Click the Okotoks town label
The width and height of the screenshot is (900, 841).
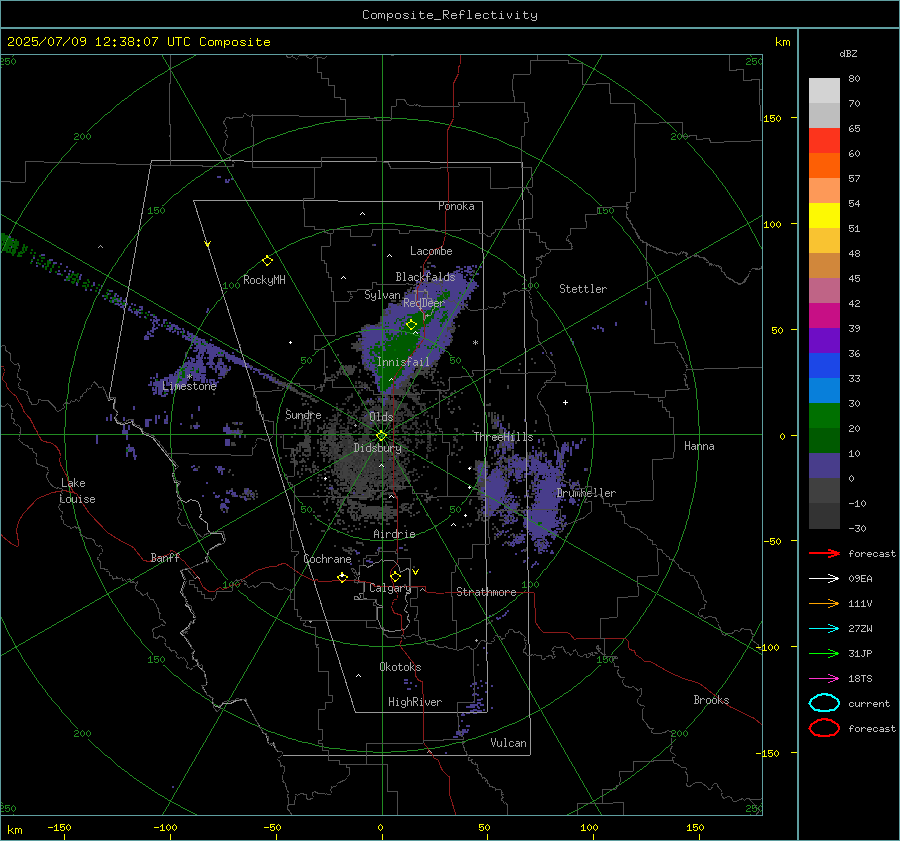click(x=400, y=667)
